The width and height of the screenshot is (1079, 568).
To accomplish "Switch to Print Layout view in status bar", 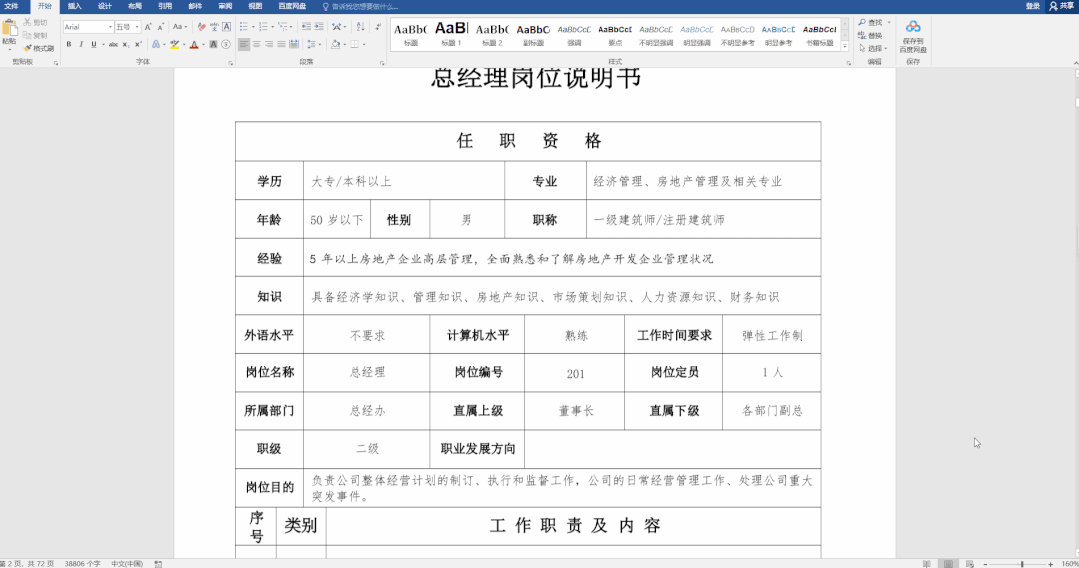I will pyautogui.click(x=948, y=564).
